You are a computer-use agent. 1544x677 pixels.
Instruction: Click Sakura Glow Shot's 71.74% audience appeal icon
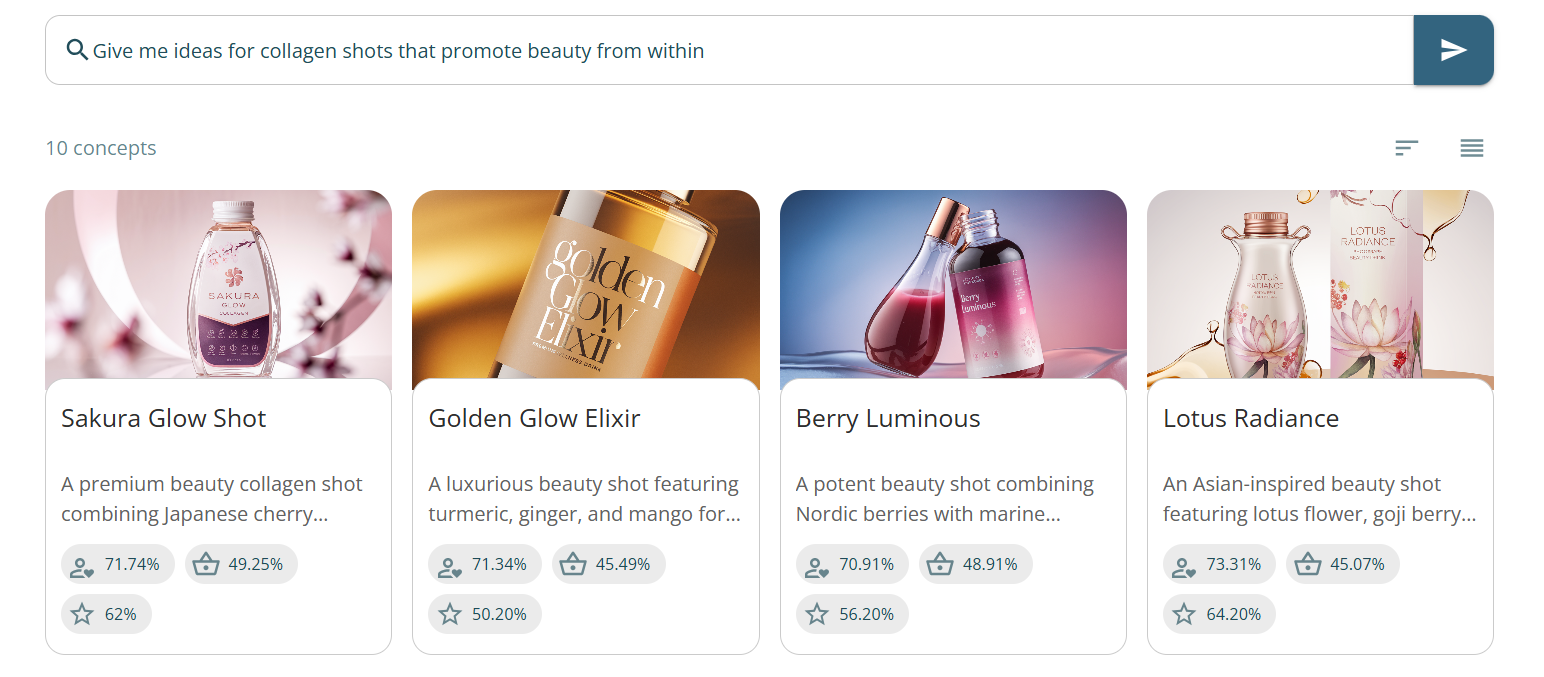83,565
